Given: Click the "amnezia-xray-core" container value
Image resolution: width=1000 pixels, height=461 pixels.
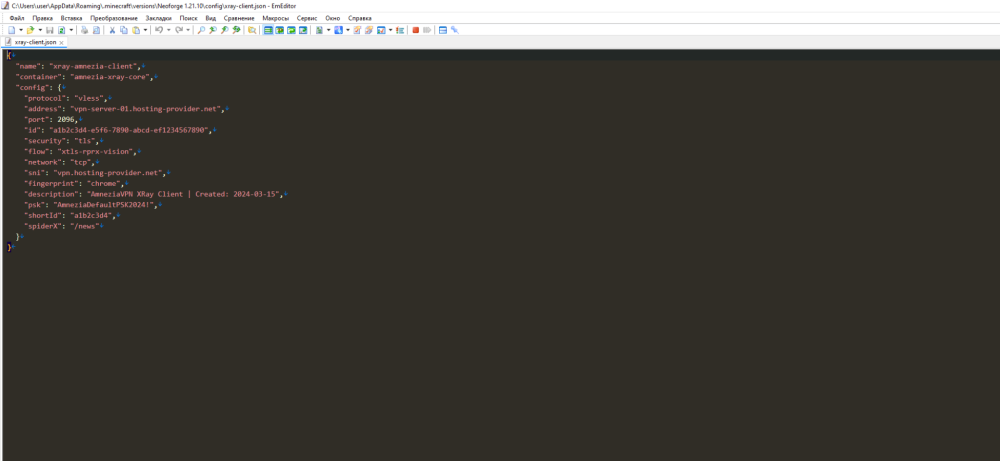Looking at the screenshot, I should (110, 77).
